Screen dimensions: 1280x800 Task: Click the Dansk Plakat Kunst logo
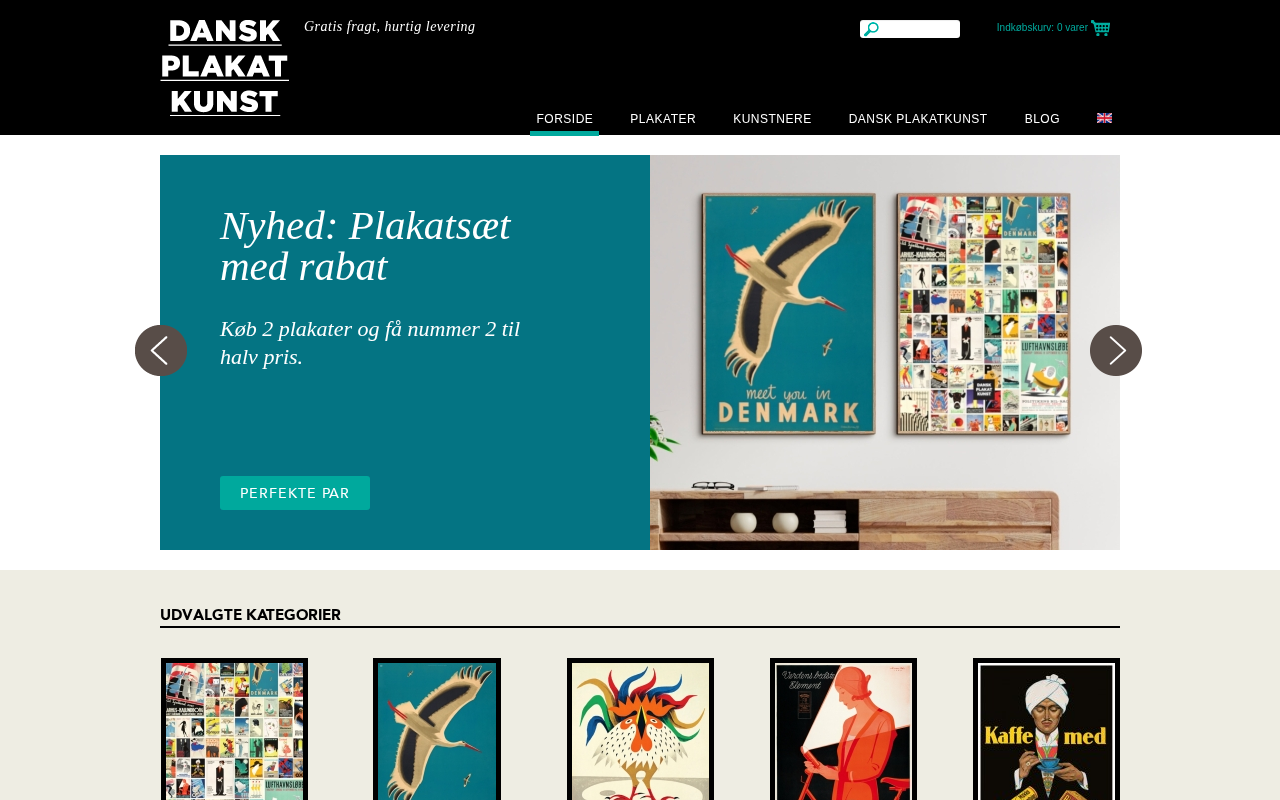225,67
